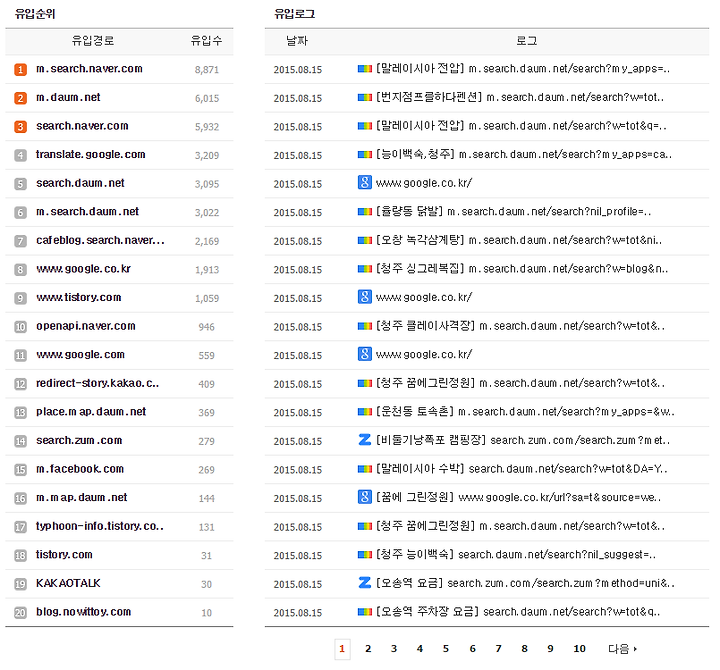Screen dimensions: 720x670
Task: Open cafeblog.search.naver... referrer entry
Action: click(x=101, y=240)
